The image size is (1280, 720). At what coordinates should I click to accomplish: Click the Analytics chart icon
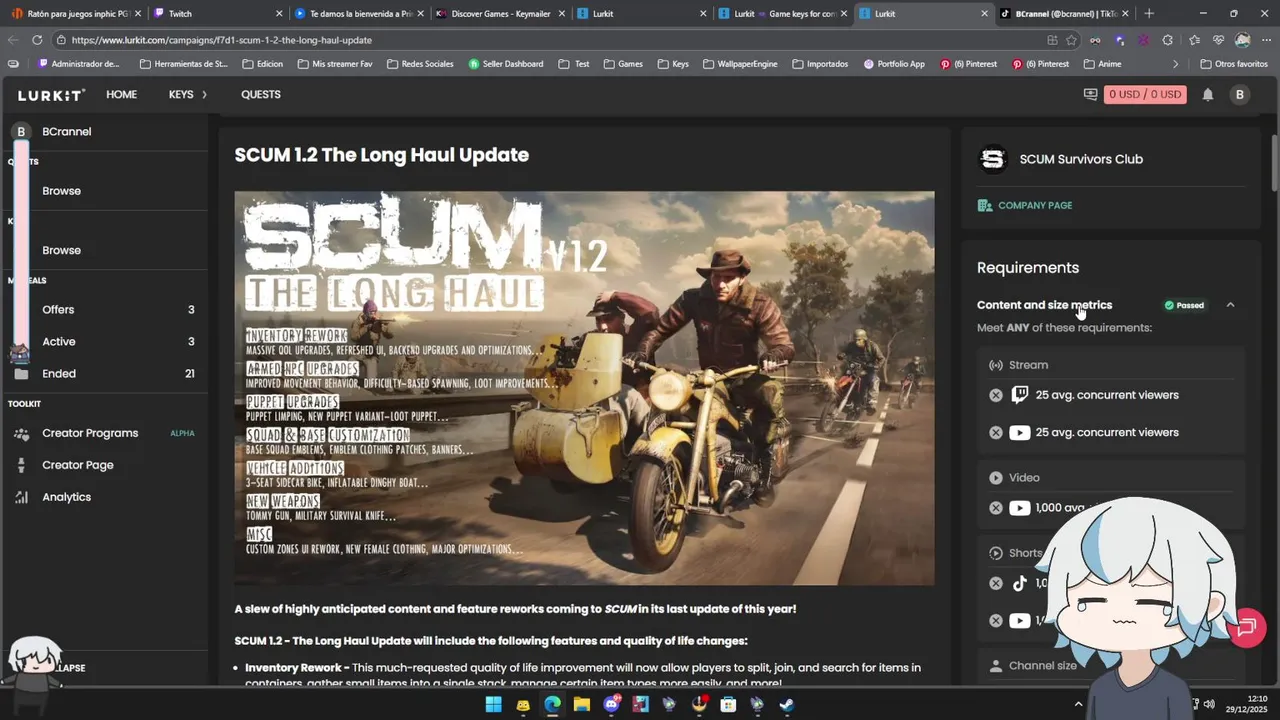tap(21, 497)
